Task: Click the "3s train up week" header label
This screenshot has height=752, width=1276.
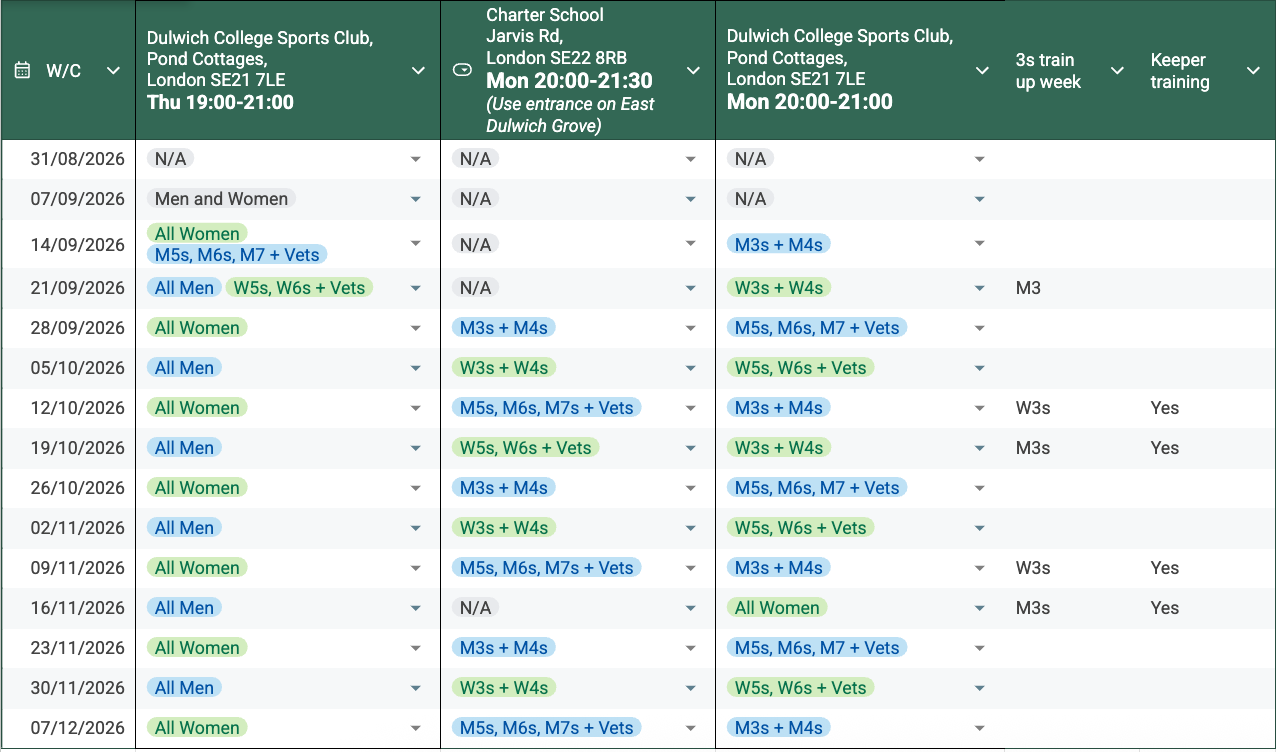Action: 1048,71
